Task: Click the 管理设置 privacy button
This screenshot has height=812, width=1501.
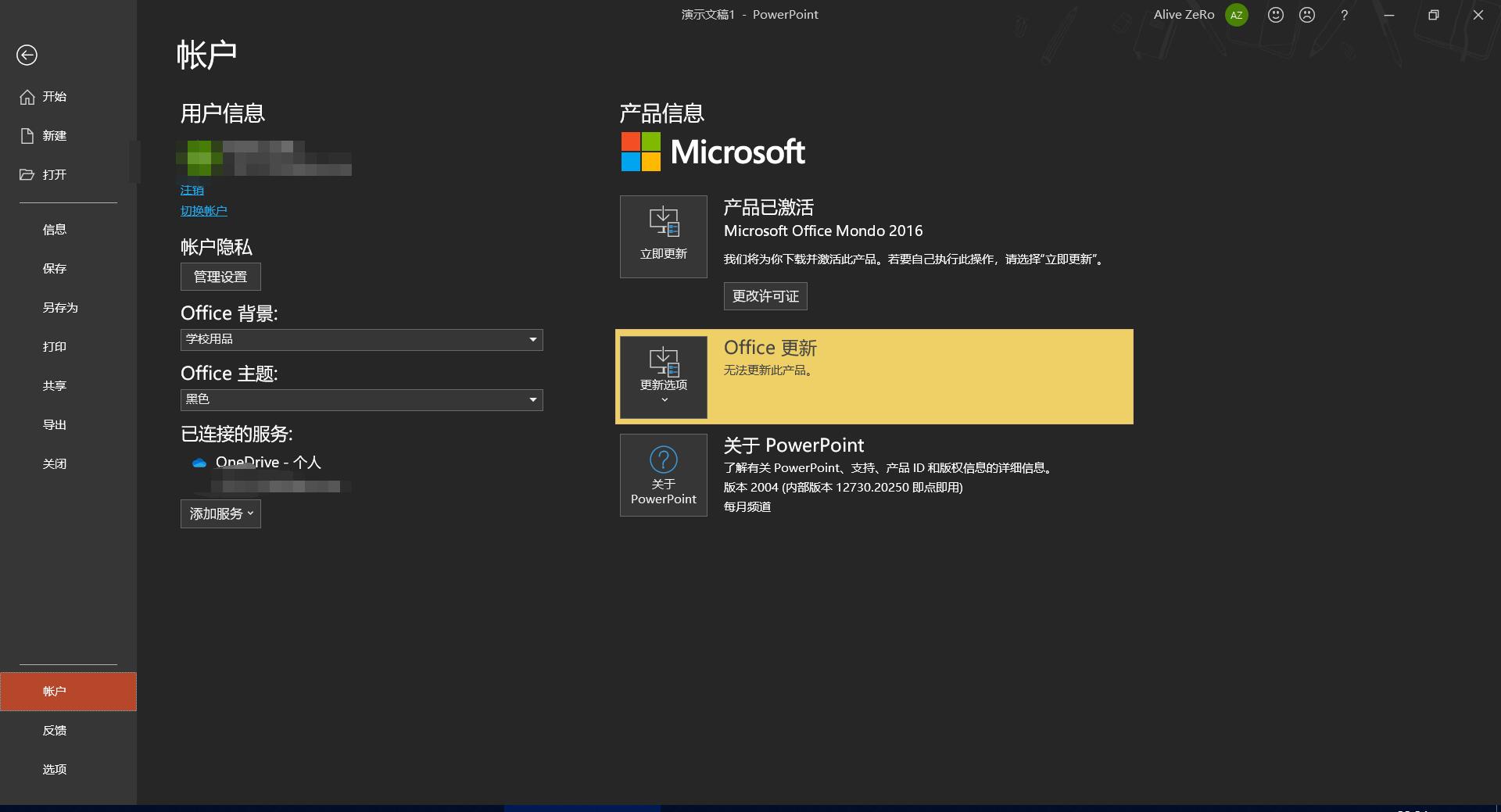Action: click(220, 277)
